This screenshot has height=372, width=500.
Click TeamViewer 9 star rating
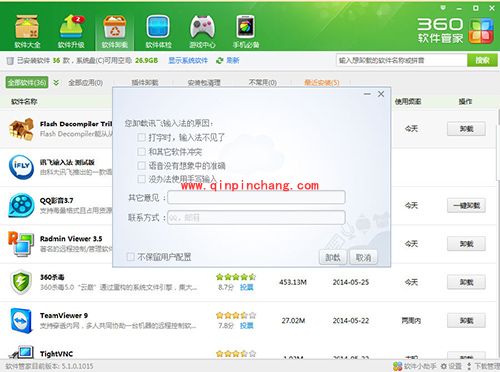pos(236,315)
